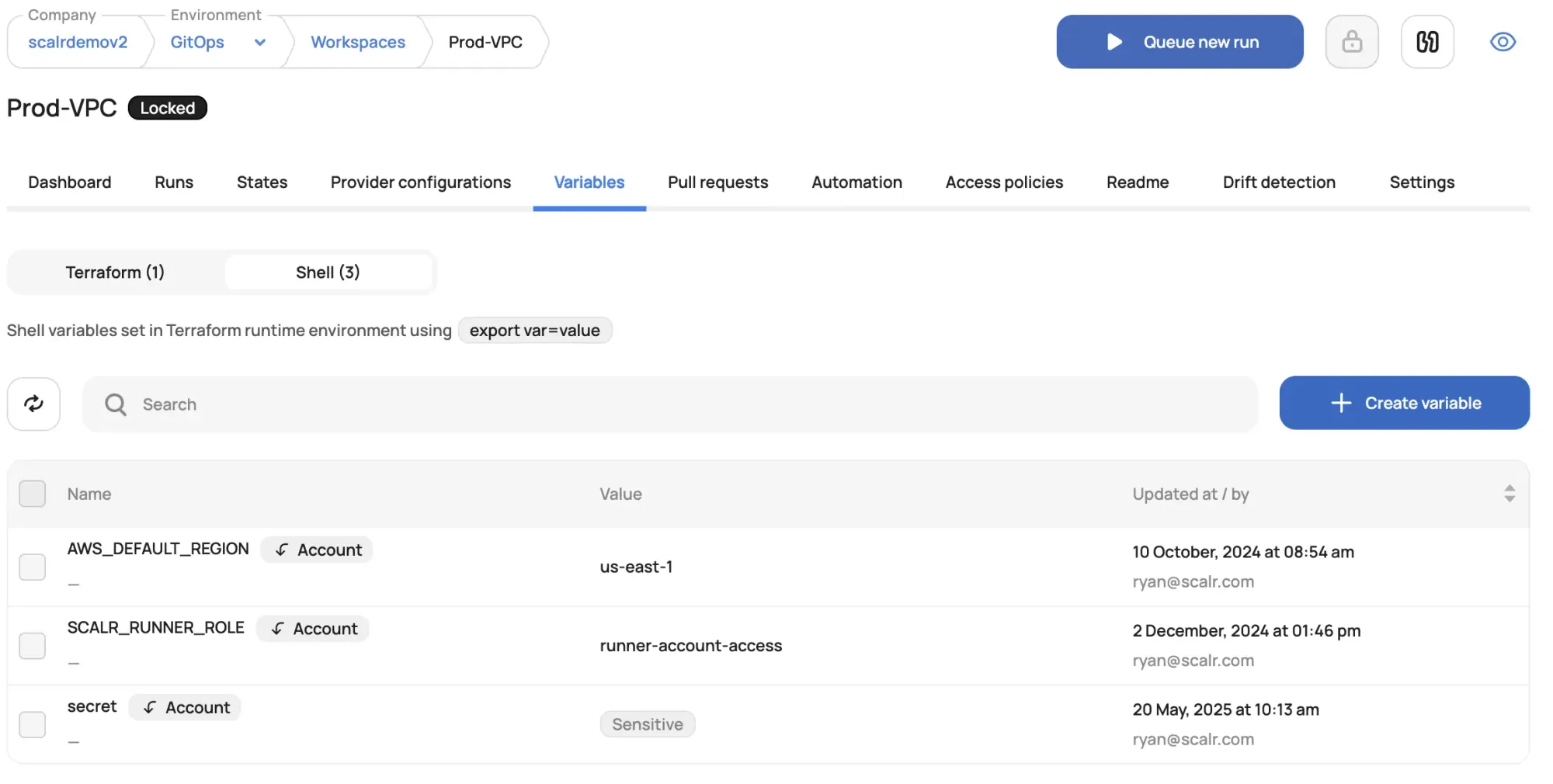
Task: Check the SCALR_RUNNER_ROLE row checkbox
Action: coord(33,646)
